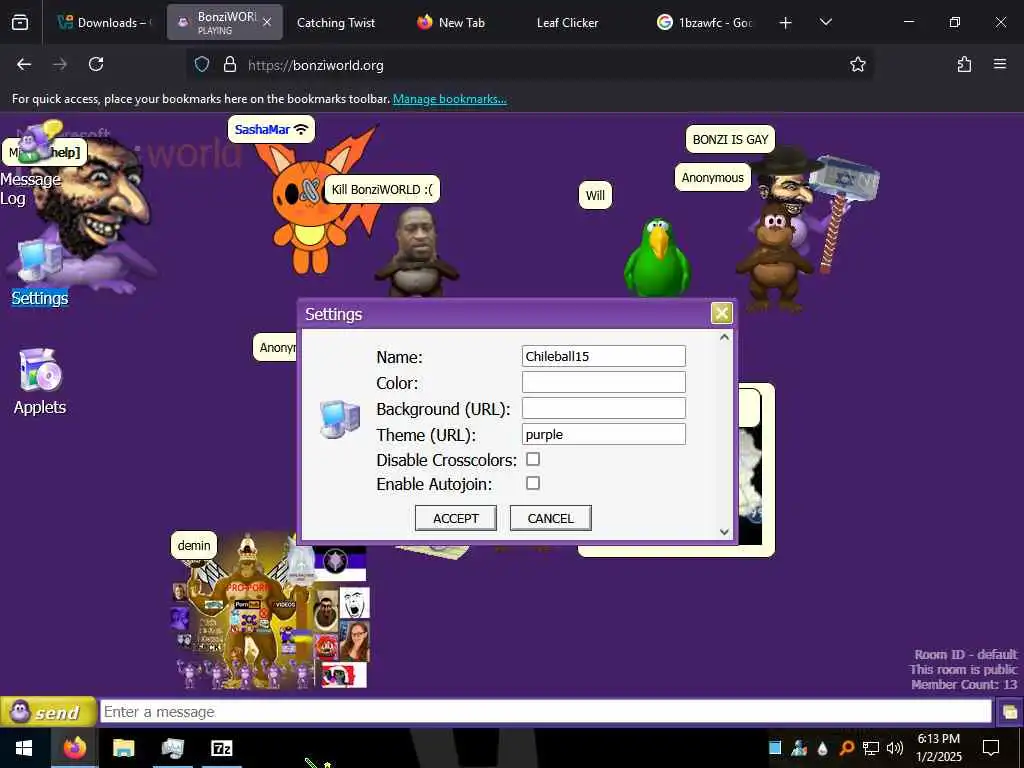Click the send button with Bonzi icon

coord(48,712)
